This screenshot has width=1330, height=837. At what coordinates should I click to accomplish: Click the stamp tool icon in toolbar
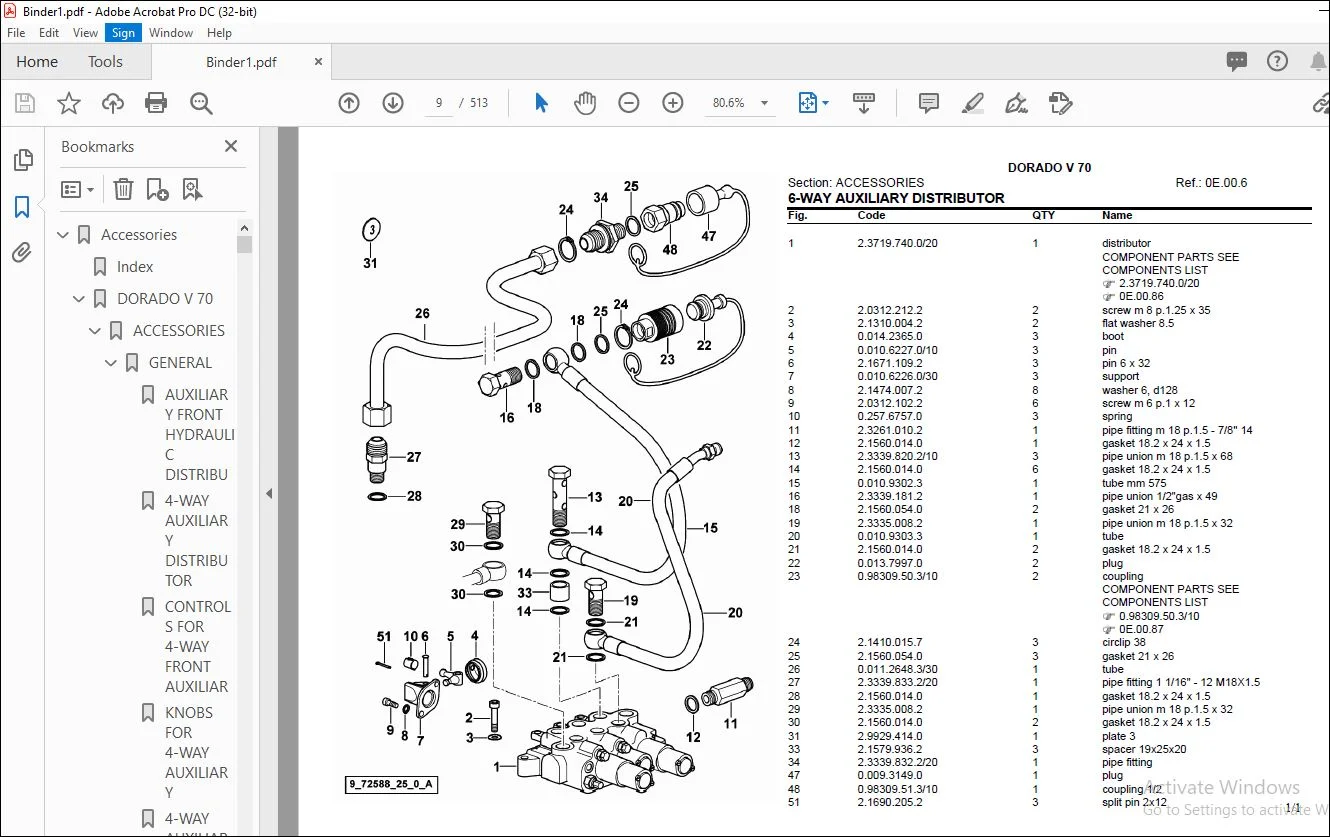pyautogui.click(x=1060, y=103)
